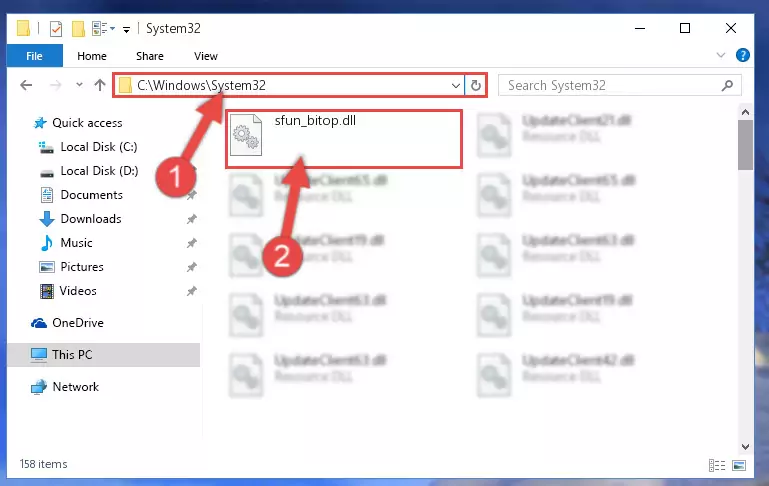Click the vertical scrollbar thumb
Screen dimensions: 769x486
point(745,145)
